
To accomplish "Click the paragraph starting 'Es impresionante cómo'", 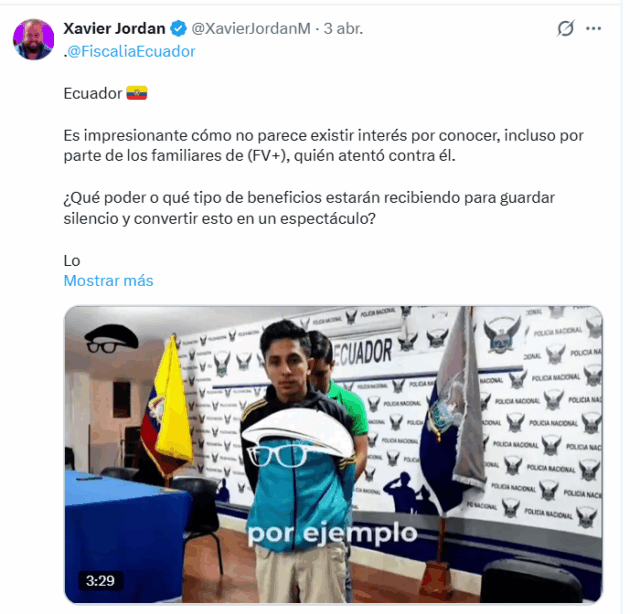I will coord(323,145).
